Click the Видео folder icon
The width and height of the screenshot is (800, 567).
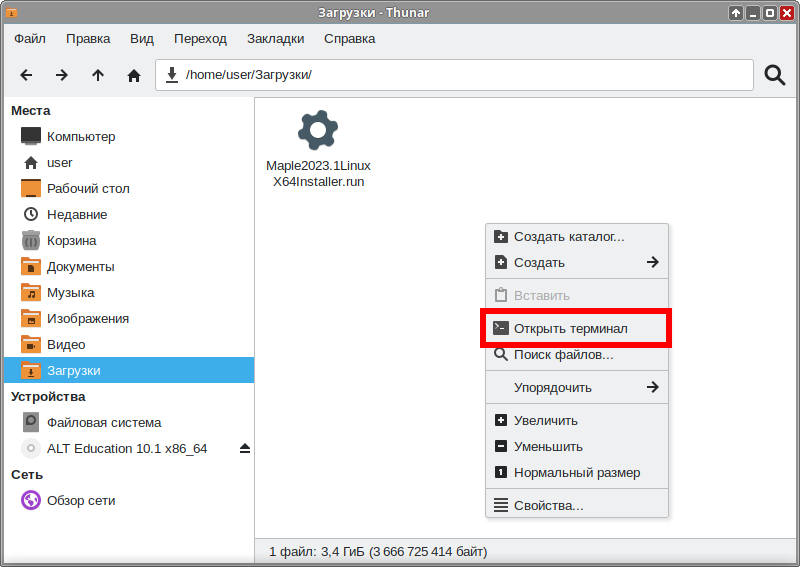pyautogui.click(x=31, y=344)
